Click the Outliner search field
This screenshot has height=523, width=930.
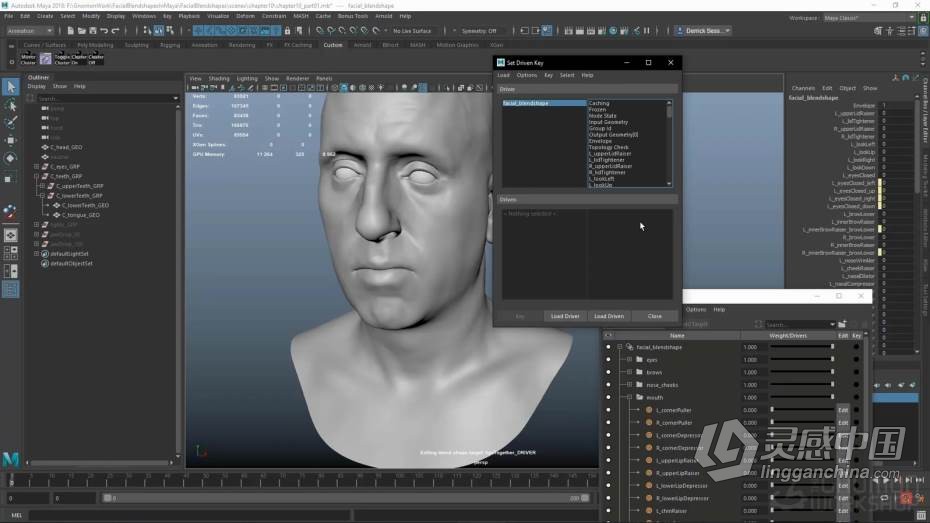[106, 98]
